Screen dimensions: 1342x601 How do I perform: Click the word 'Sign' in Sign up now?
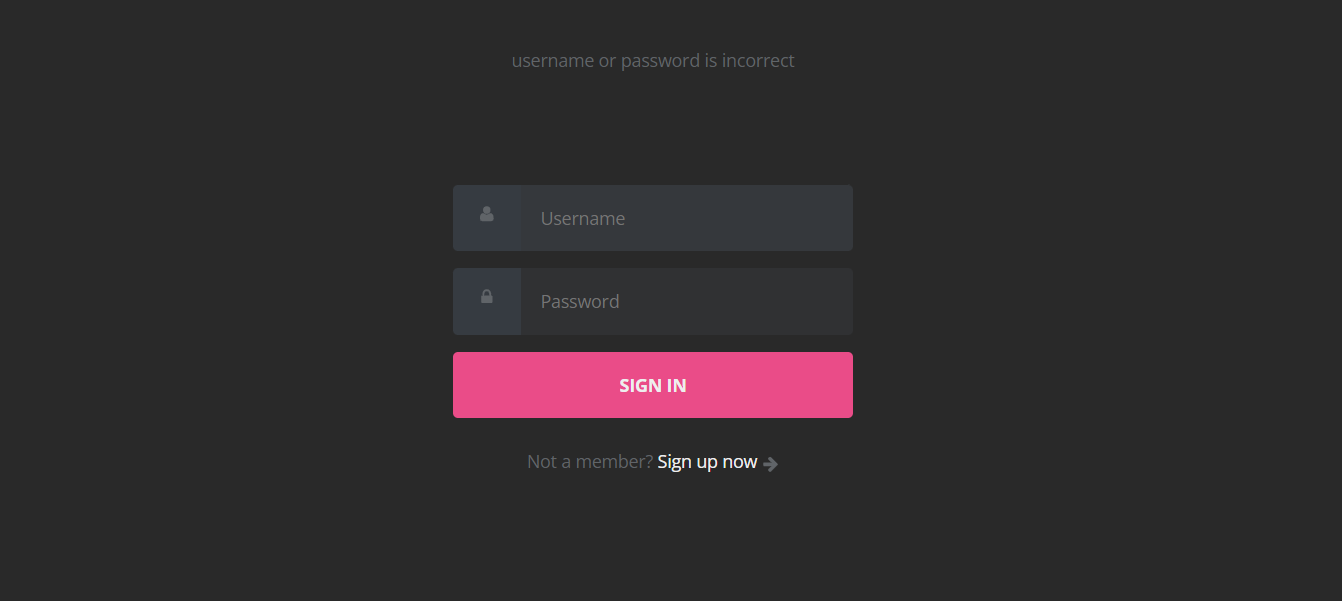[675, 462]
